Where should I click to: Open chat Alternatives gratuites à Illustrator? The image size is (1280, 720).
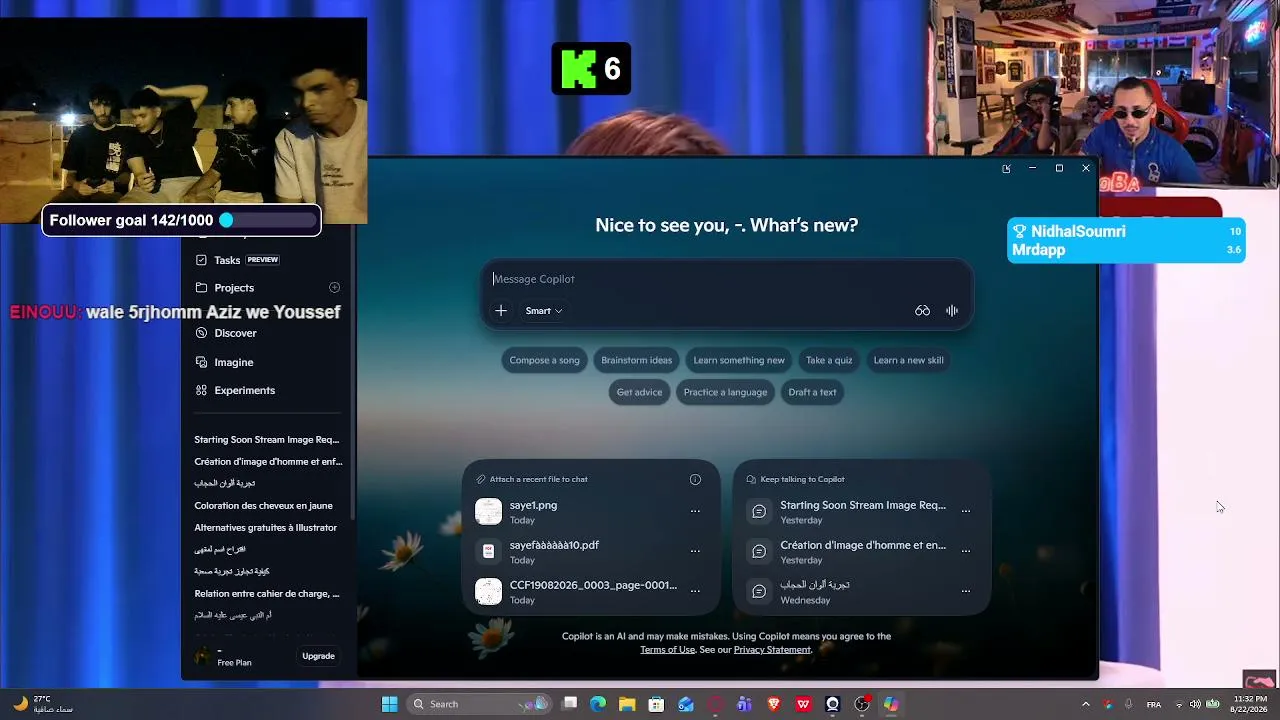pyautogui.click(x=267, y=527)
